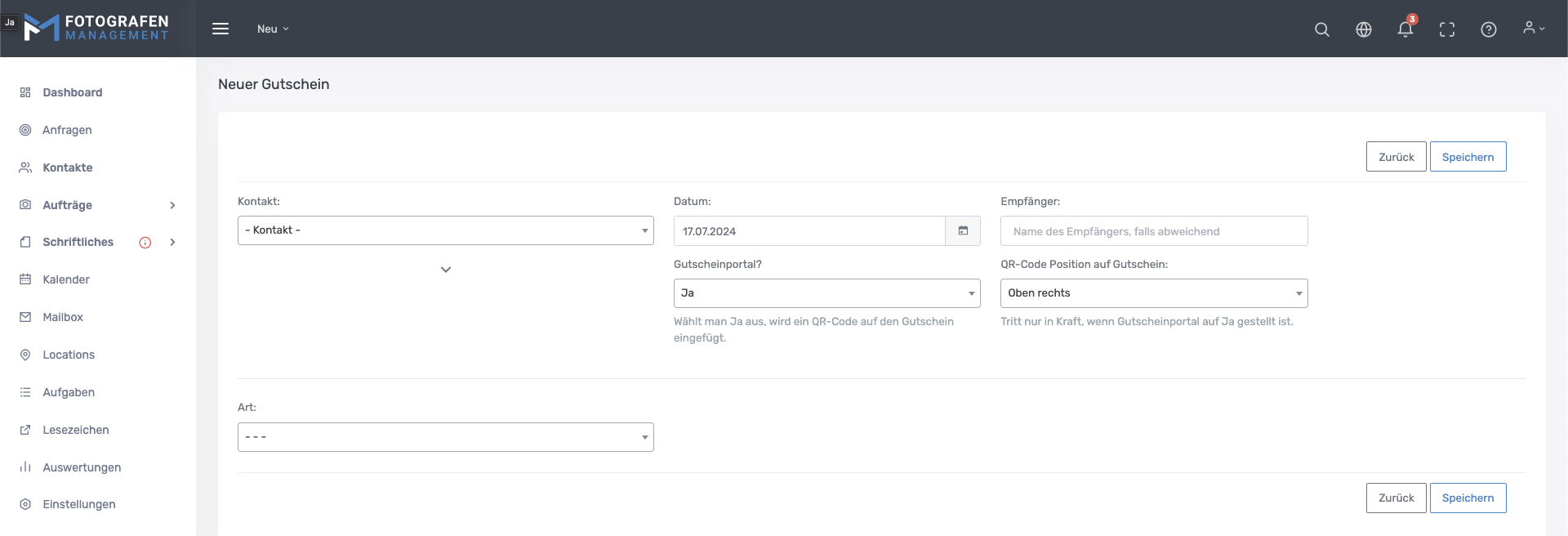Click the globe language icon
Screen dimensions: 1568x536
coord(1363,29)
